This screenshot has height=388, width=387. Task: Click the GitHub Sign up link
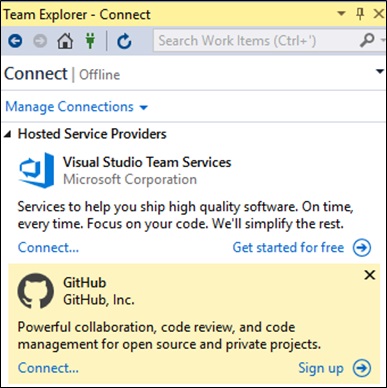click(321, 369)
